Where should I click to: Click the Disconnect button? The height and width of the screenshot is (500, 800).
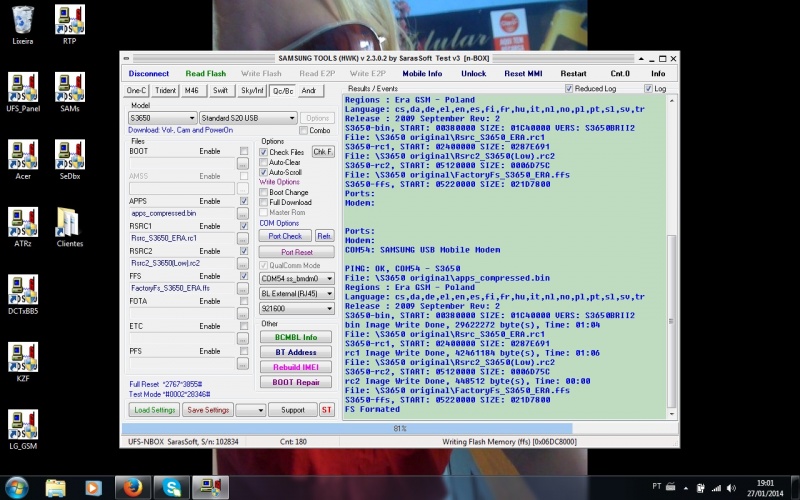[148, 73]
